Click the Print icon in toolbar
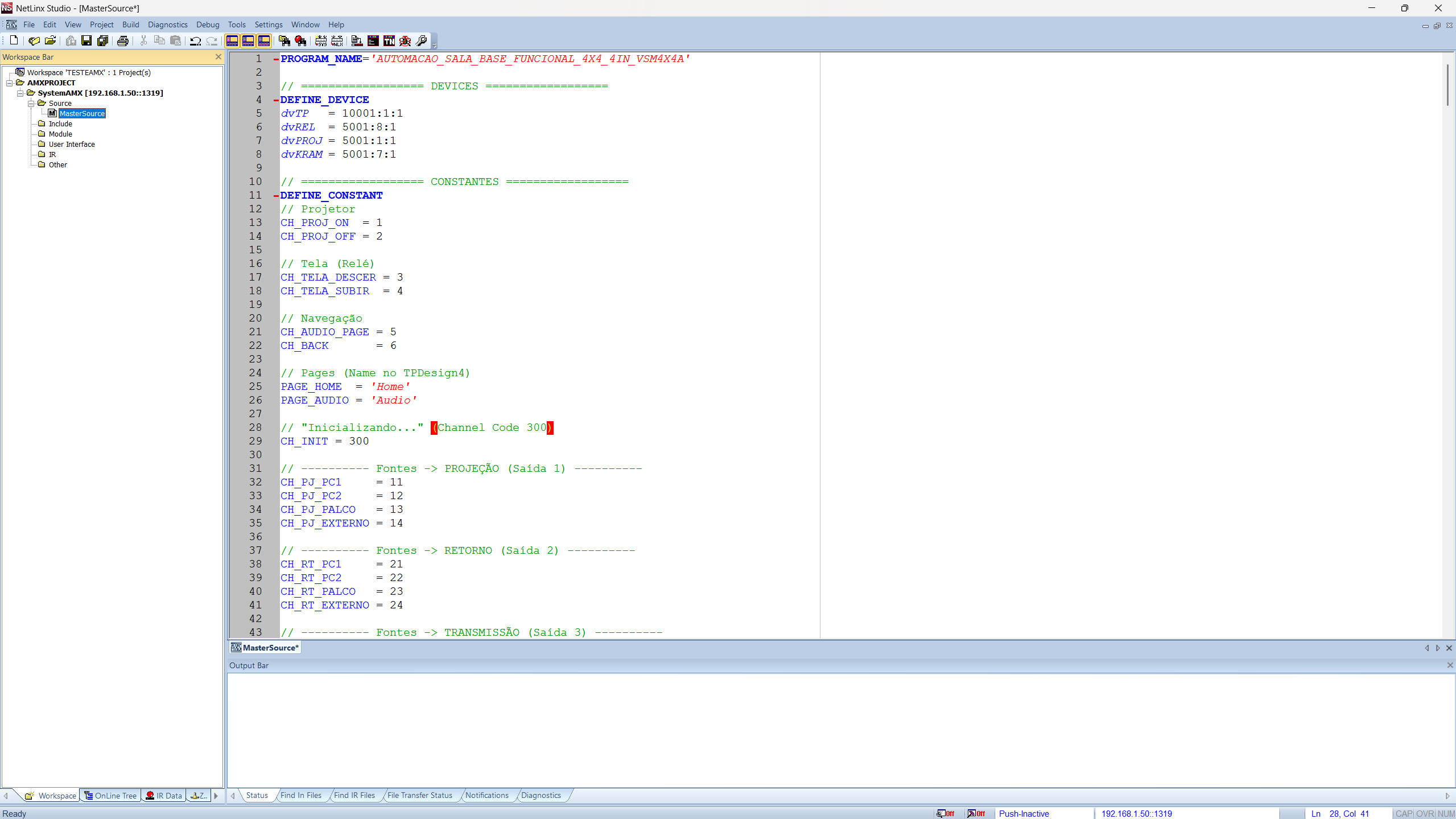This screenshot has width=1456, height=819. [x=122, y=40]
